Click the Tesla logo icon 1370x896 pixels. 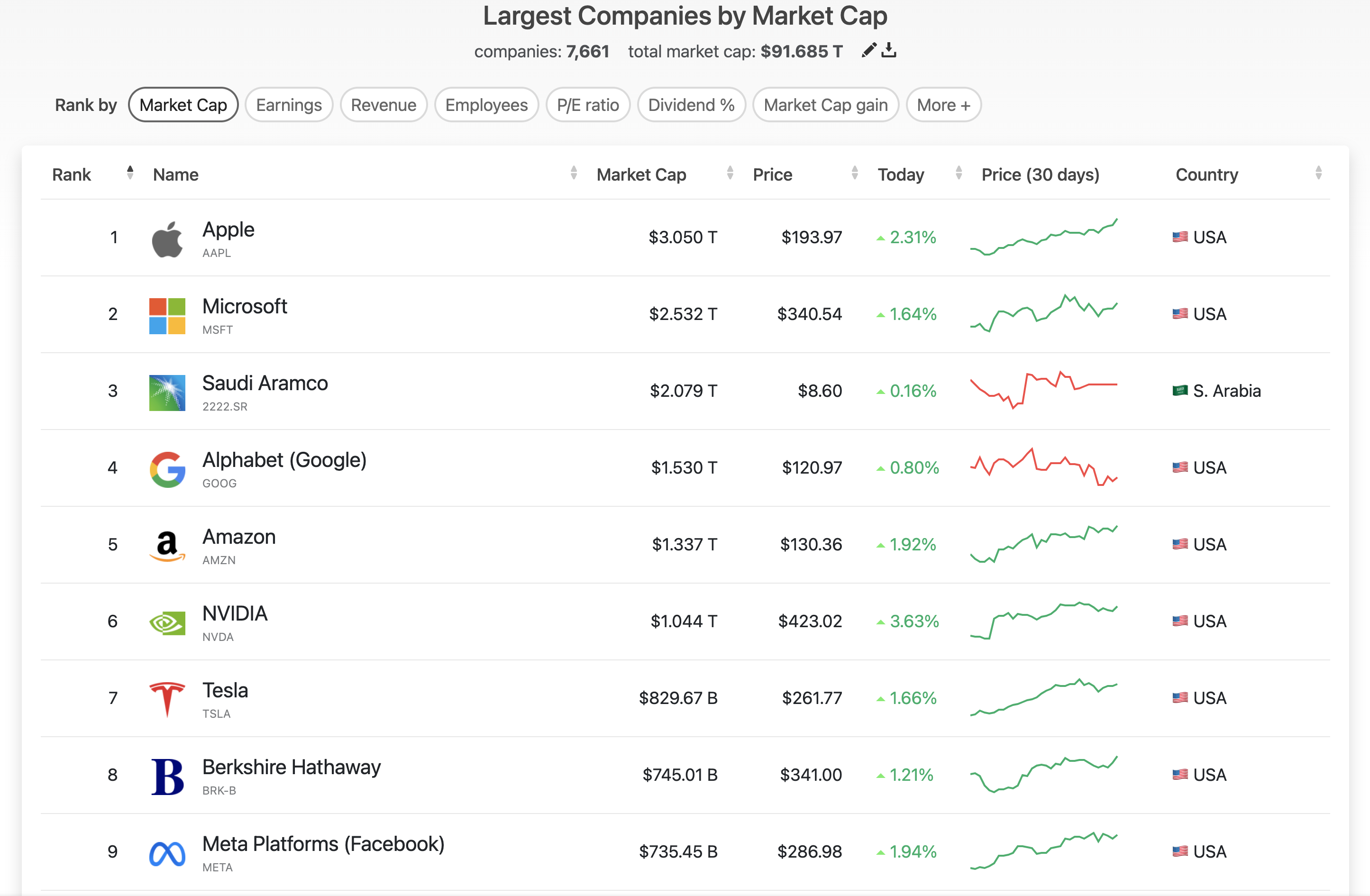(x=167, y=699)
